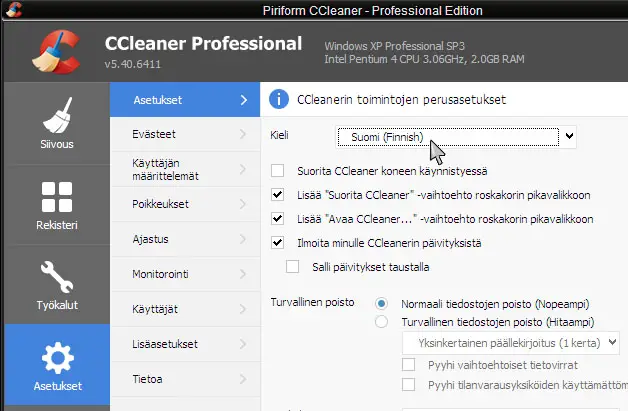
Task: Open the Työkalut wrench section
Action: (57, 285)
